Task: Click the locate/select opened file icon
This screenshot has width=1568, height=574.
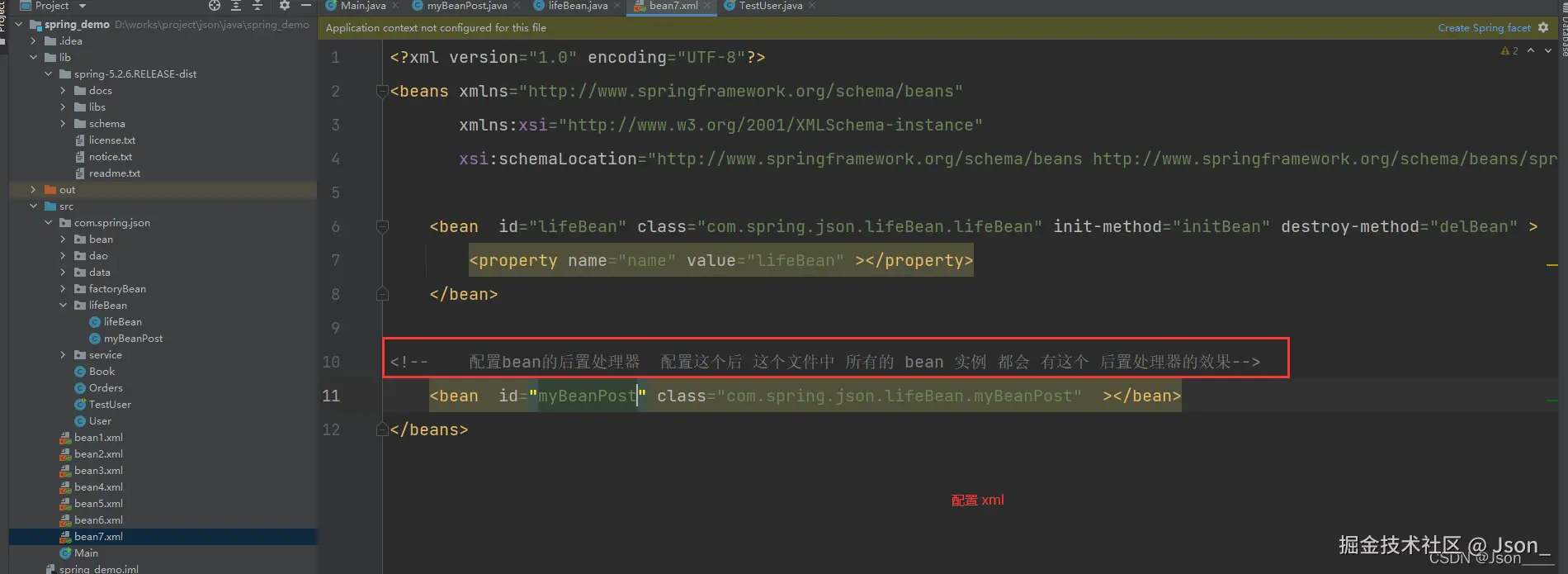Action: click(215, 5)
